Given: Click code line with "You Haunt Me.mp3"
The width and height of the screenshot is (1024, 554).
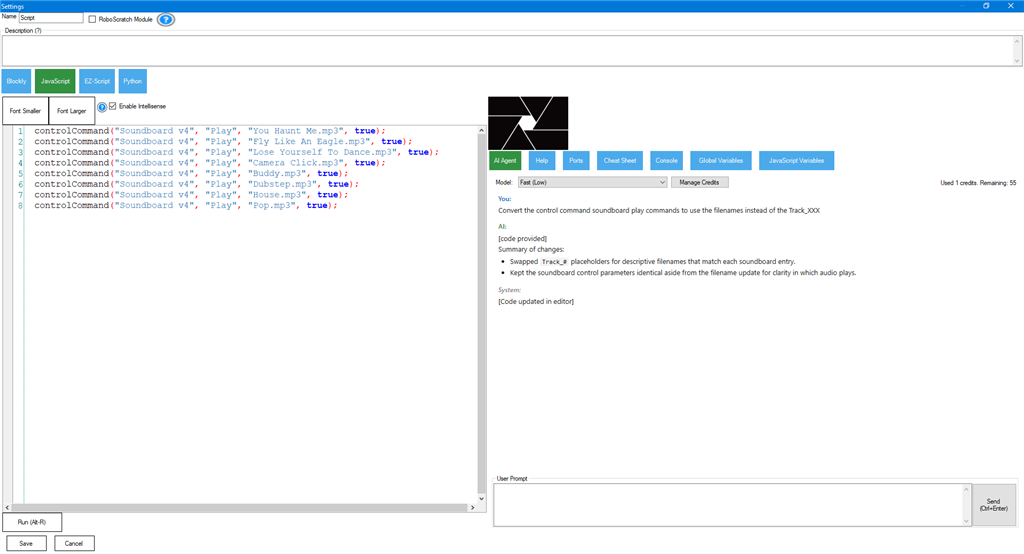Looking at the screenshot, I should 210,131.
